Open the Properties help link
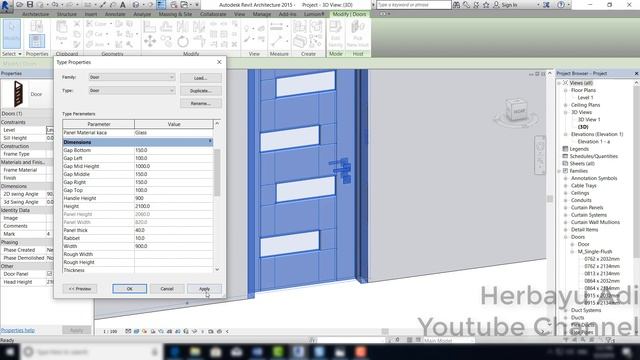The image size is (640, 360). tap(18, 330)
